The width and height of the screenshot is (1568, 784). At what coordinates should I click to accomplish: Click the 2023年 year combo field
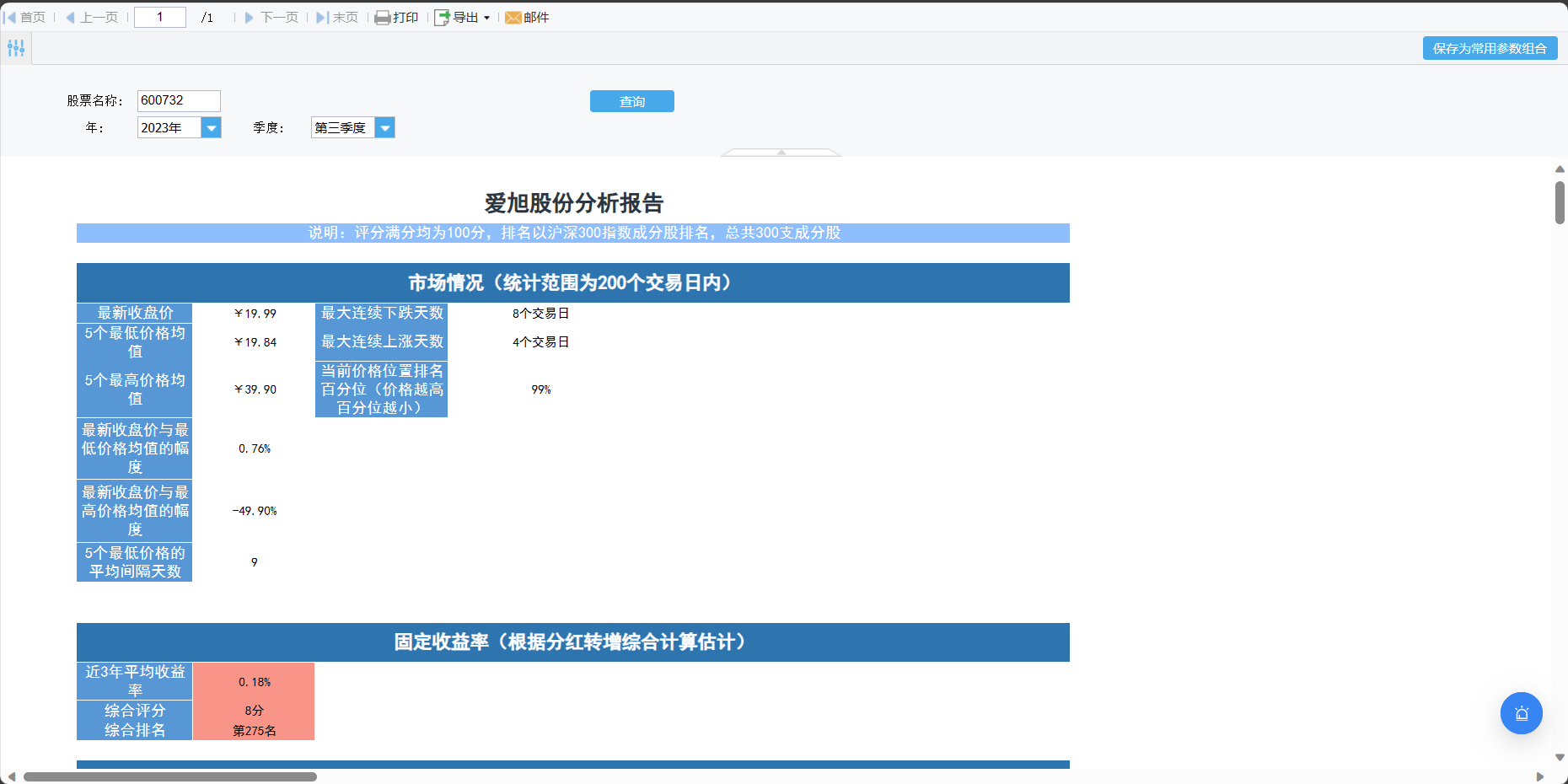coord(169,127)
